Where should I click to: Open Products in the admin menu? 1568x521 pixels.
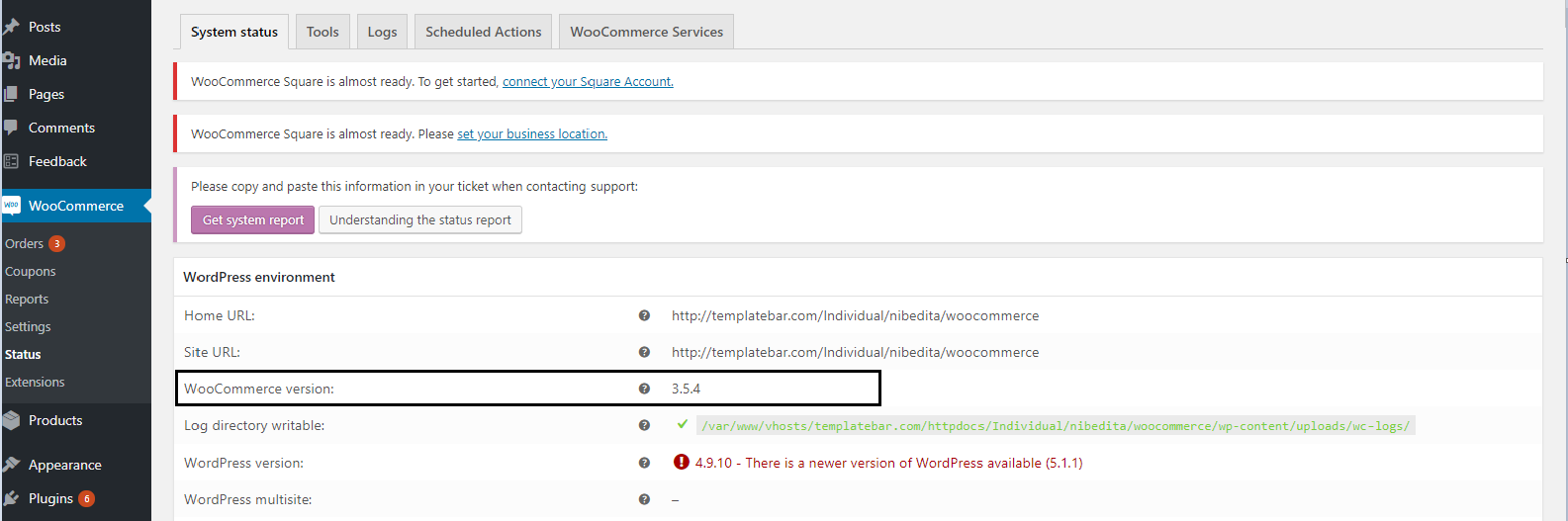[55, 420]
